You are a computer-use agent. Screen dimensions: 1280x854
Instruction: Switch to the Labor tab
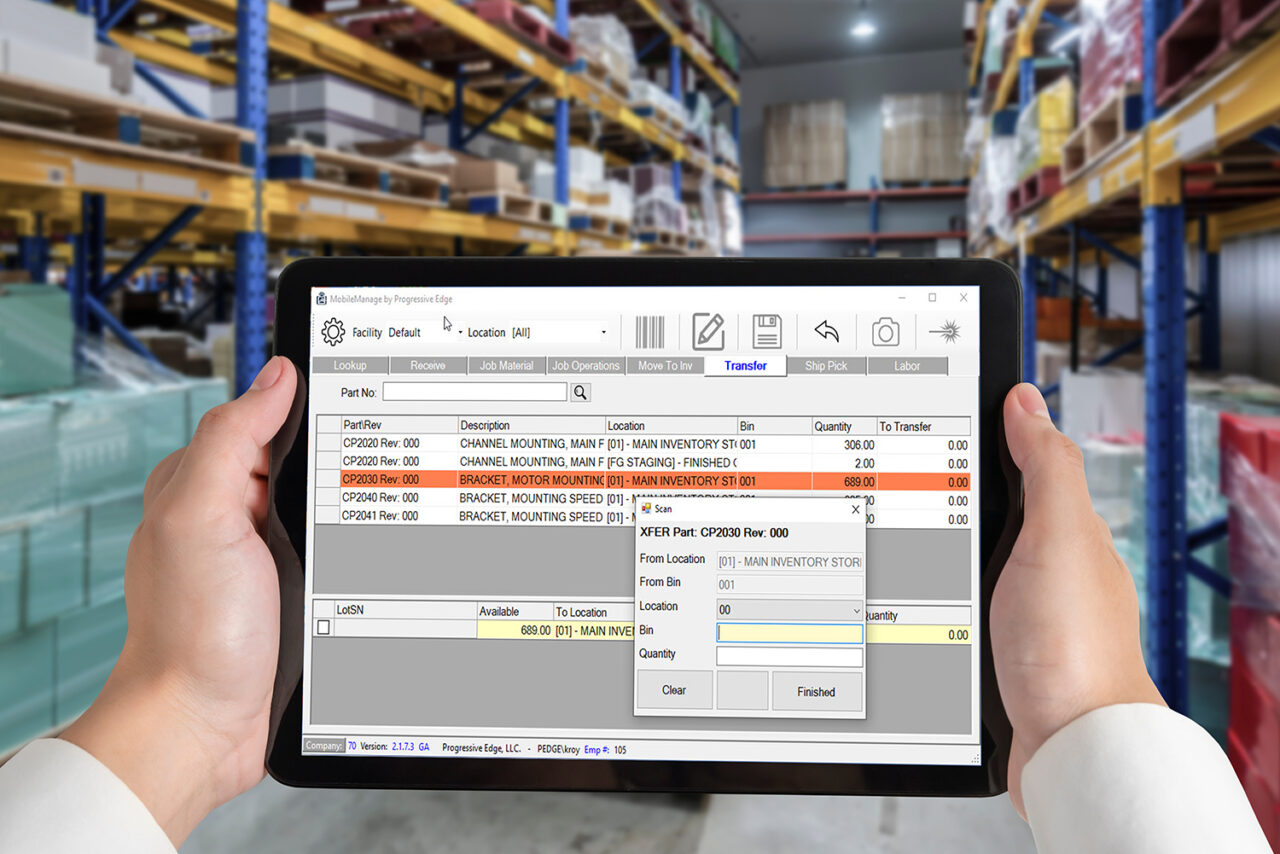(907, 366)
